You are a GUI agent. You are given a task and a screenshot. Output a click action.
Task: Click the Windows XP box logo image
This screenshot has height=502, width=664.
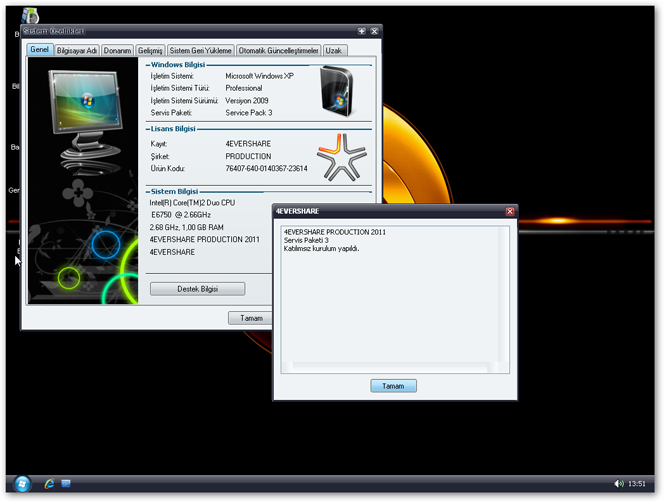coord(337,91)
